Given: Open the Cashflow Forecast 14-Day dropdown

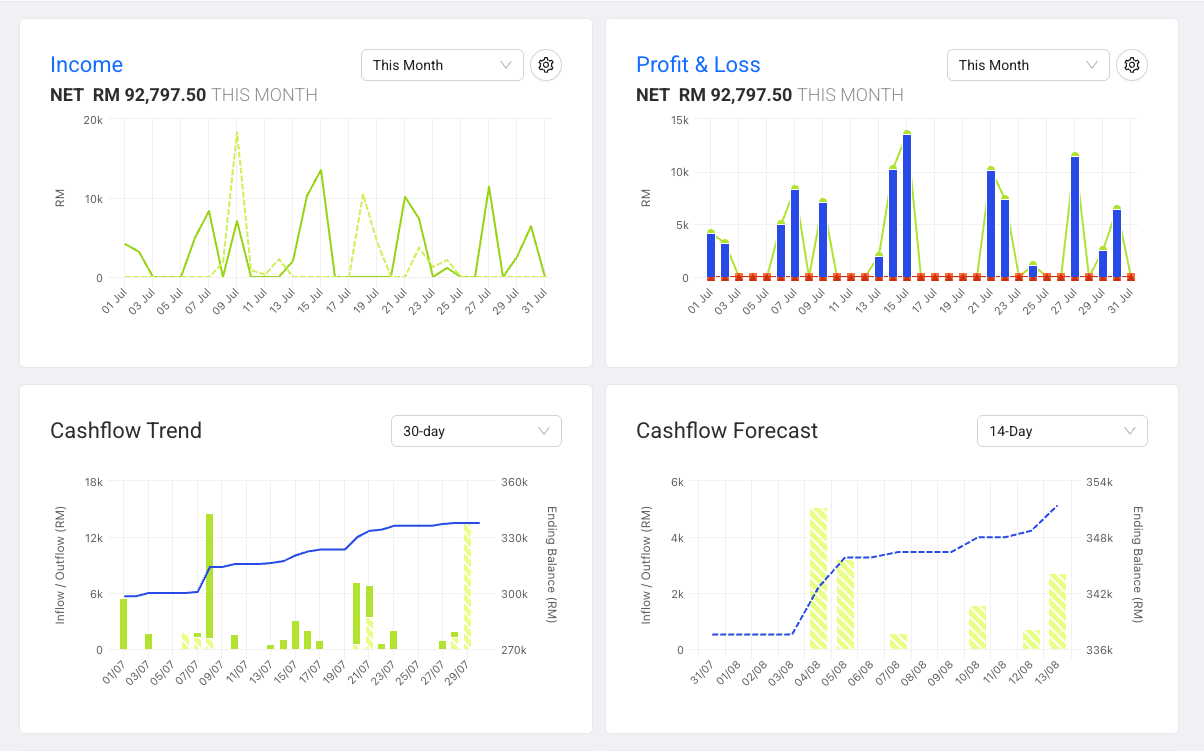Looking at the screenshot, I should (x=1062, y=431).
